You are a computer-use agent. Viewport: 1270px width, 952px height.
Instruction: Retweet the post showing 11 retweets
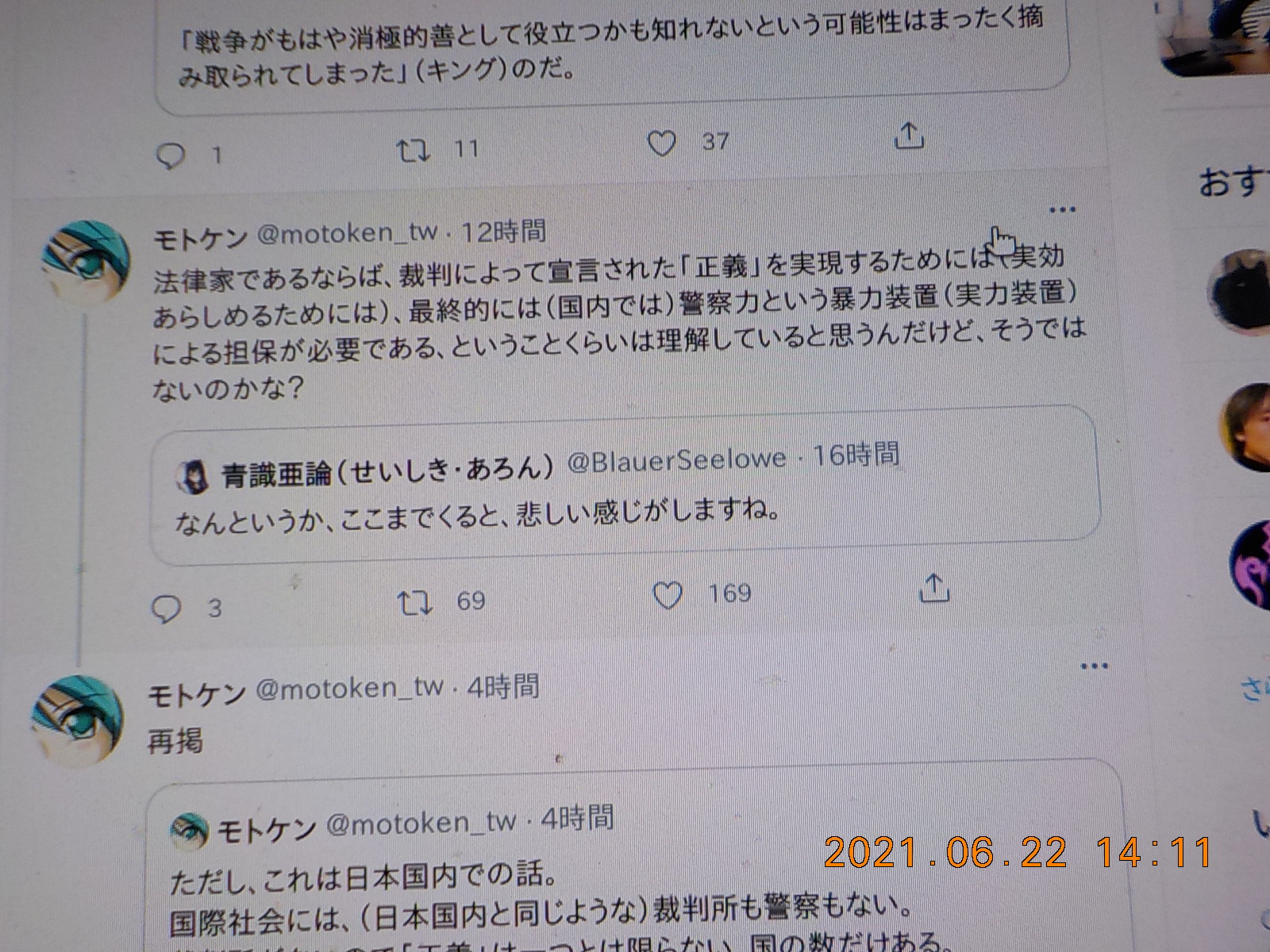[x=414, y=150]
